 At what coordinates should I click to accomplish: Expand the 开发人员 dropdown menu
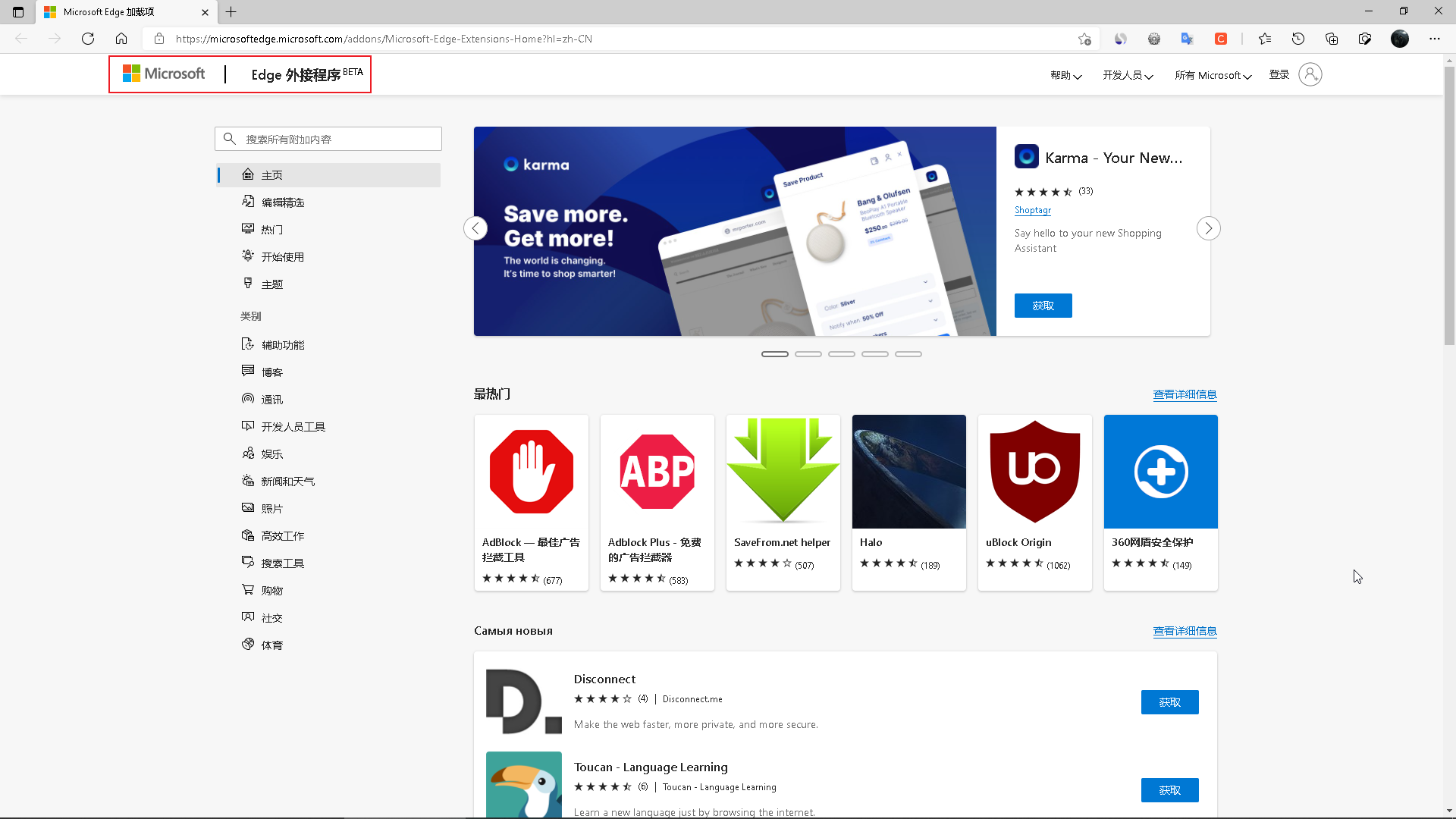(x=1128, y=75)
